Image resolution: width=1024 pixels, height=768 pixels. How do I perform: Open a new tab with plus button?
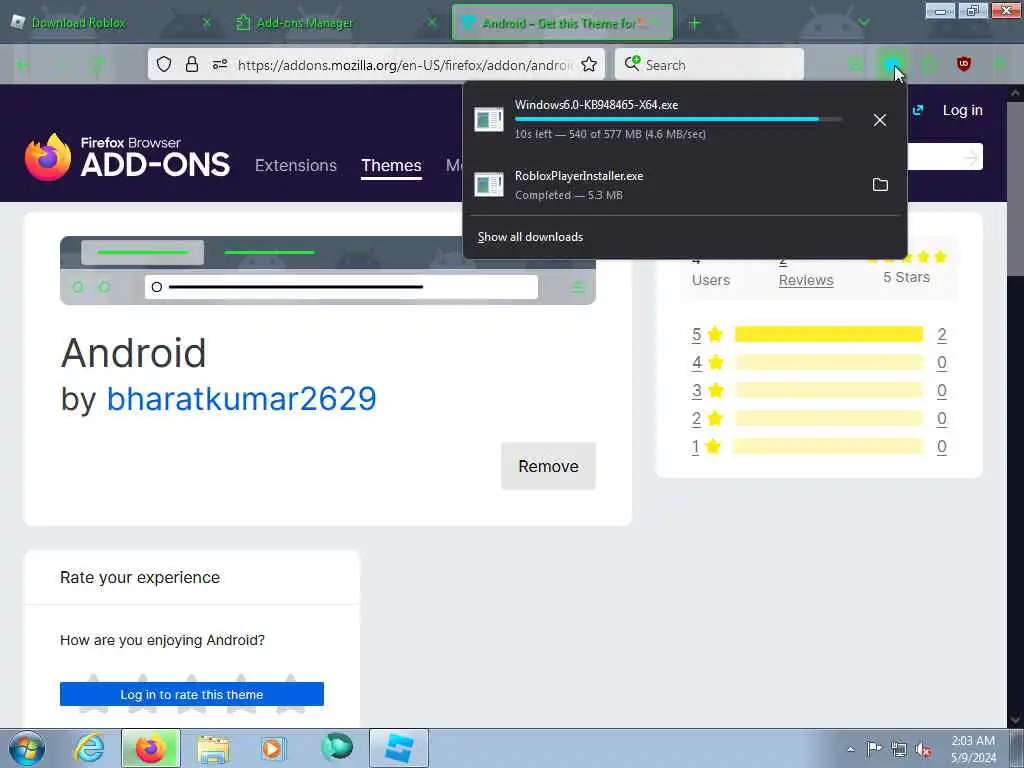(694, 23)
